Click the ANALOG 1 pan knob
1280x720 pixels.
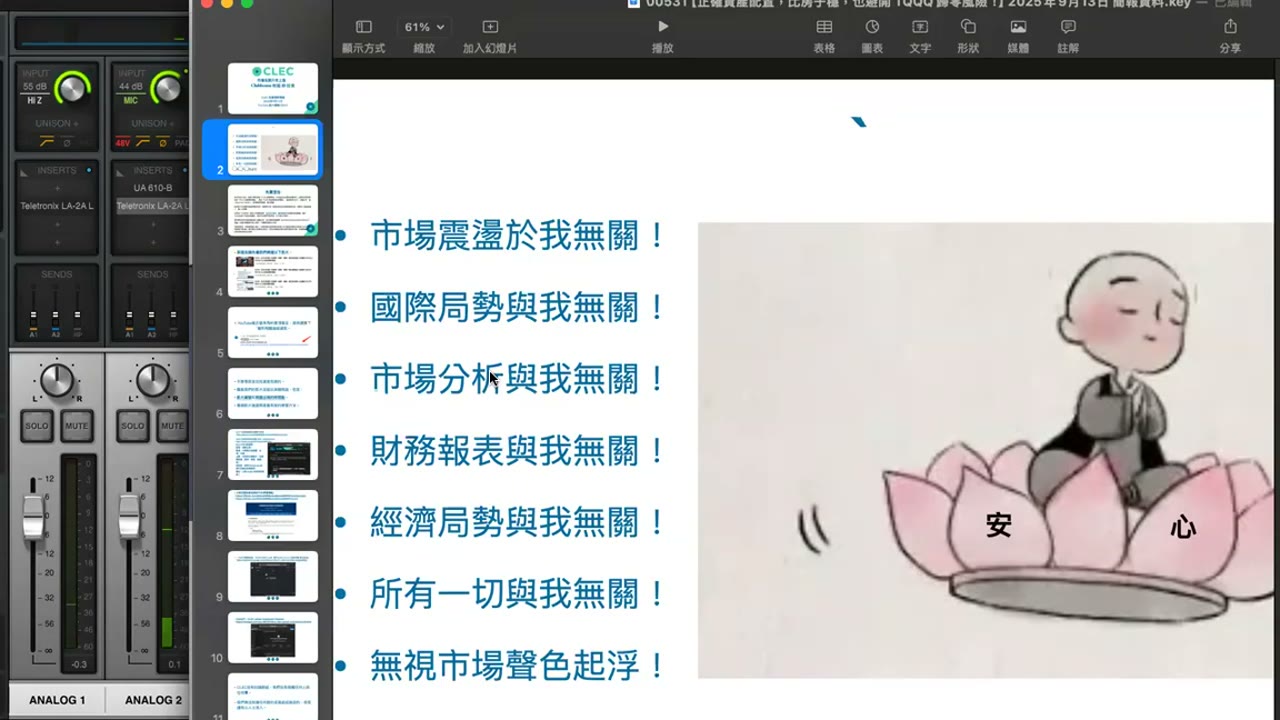tap(57, 379)
